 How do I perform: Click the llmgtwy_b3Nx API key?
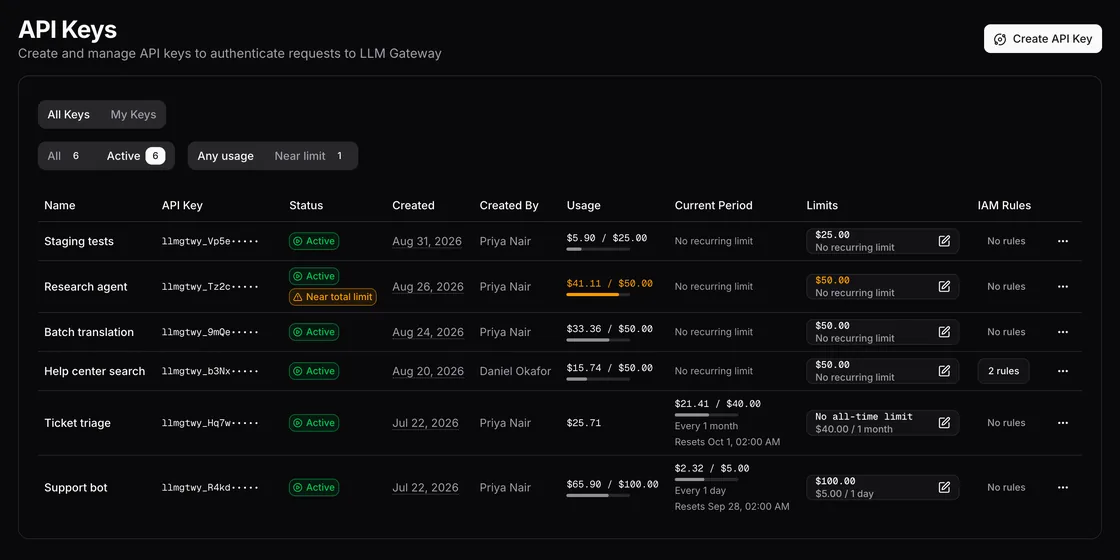pyautogui.click(x=210, y=371)
